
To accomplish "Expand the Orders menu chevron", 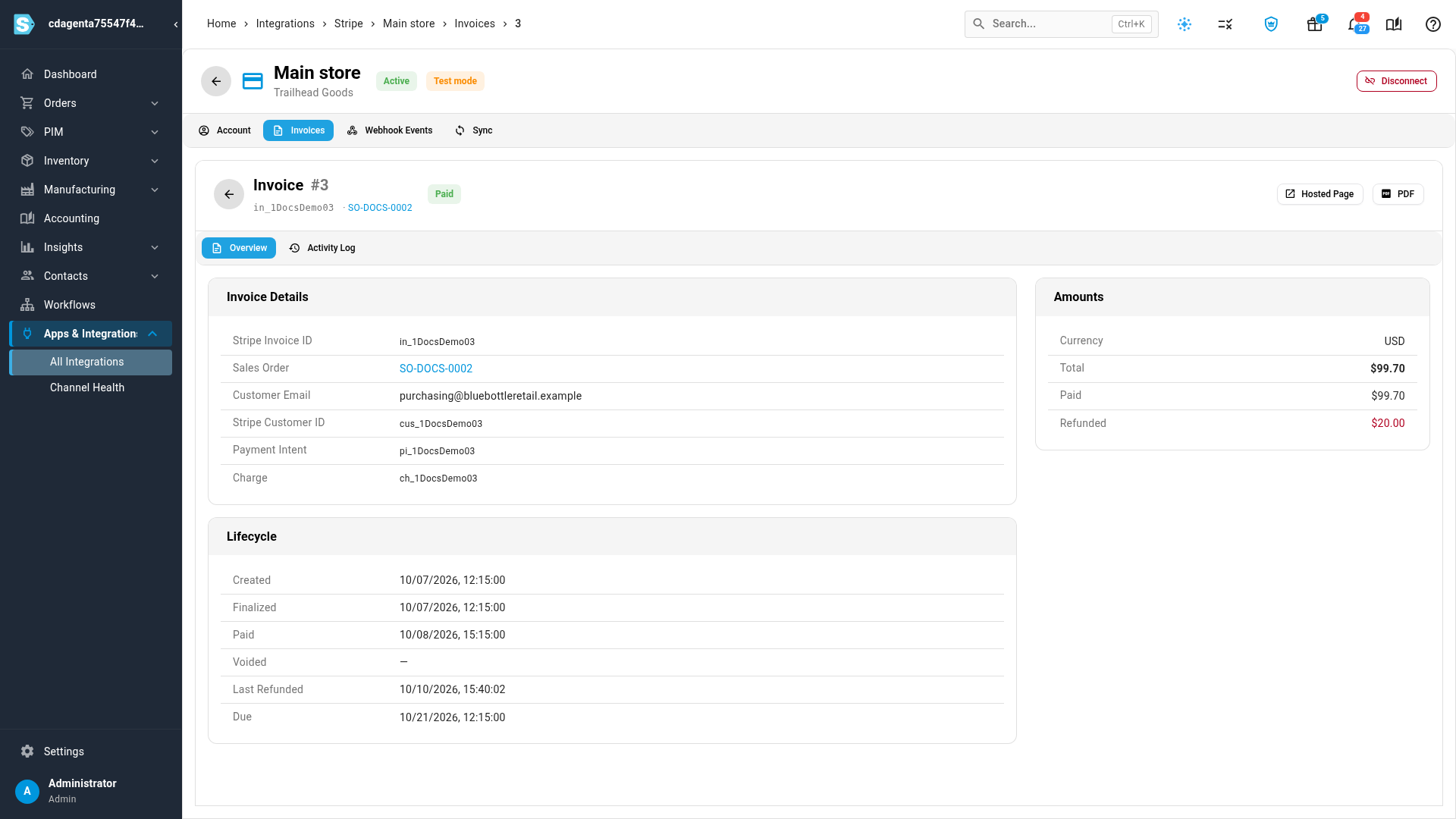I will (155, 103).
